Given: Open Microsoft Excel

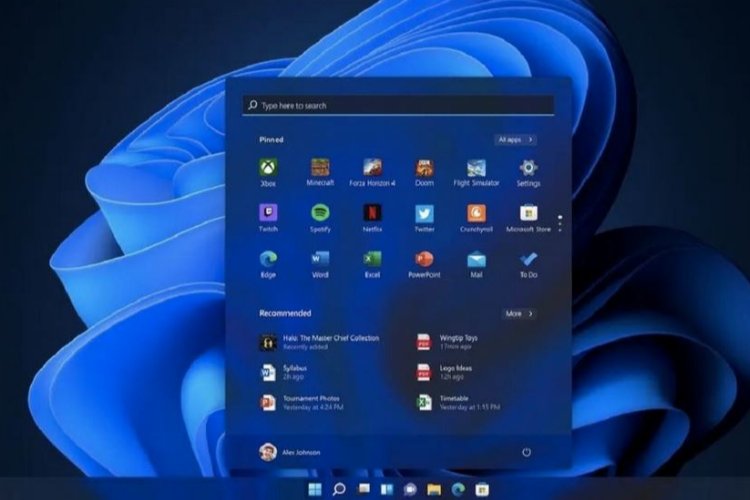Looking at the screenshot, I should coord(372,264).
